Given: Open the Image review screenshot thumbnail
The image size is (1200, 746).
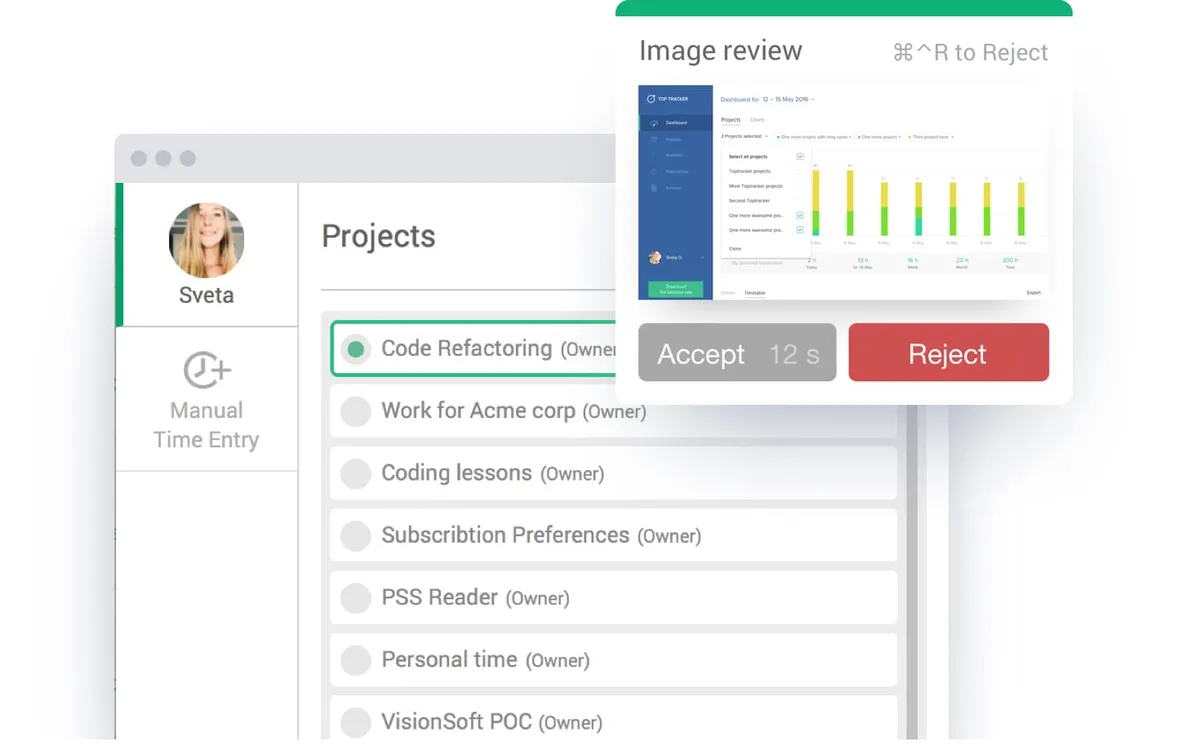Looking at the screenshot, I should [x=844, y=193].
